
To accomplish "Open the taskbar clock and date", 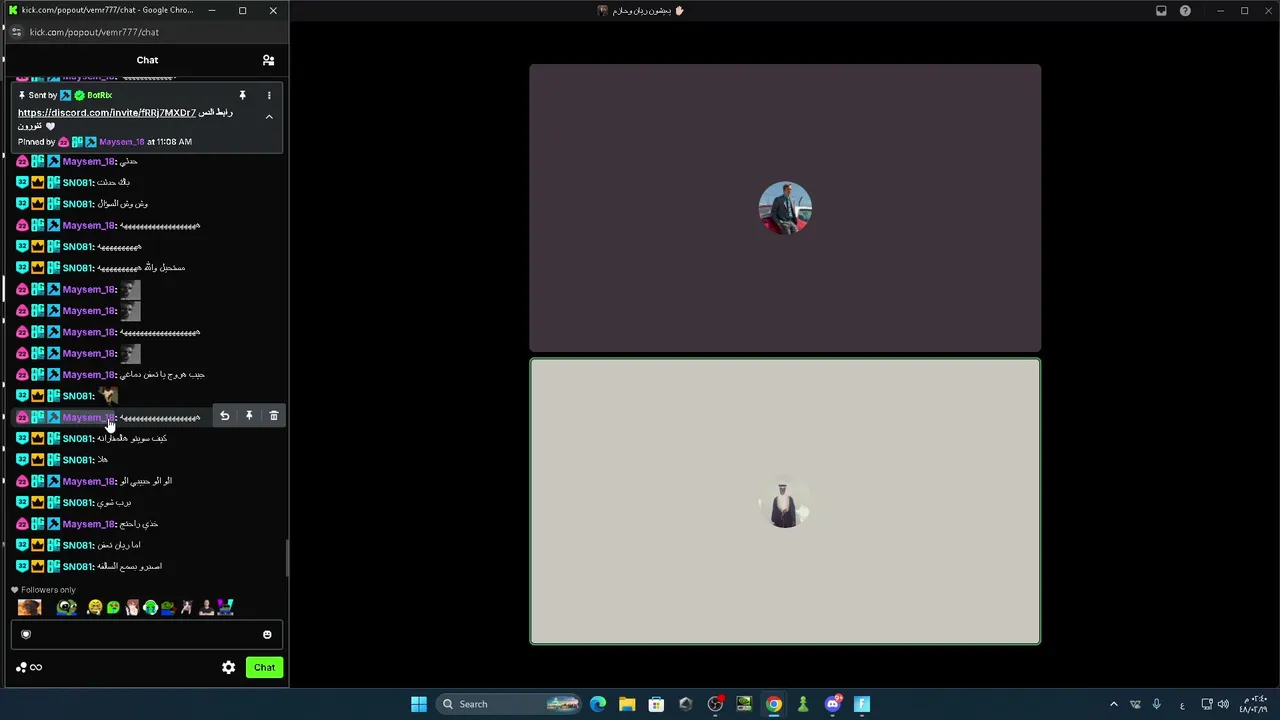I will 1254,704.
